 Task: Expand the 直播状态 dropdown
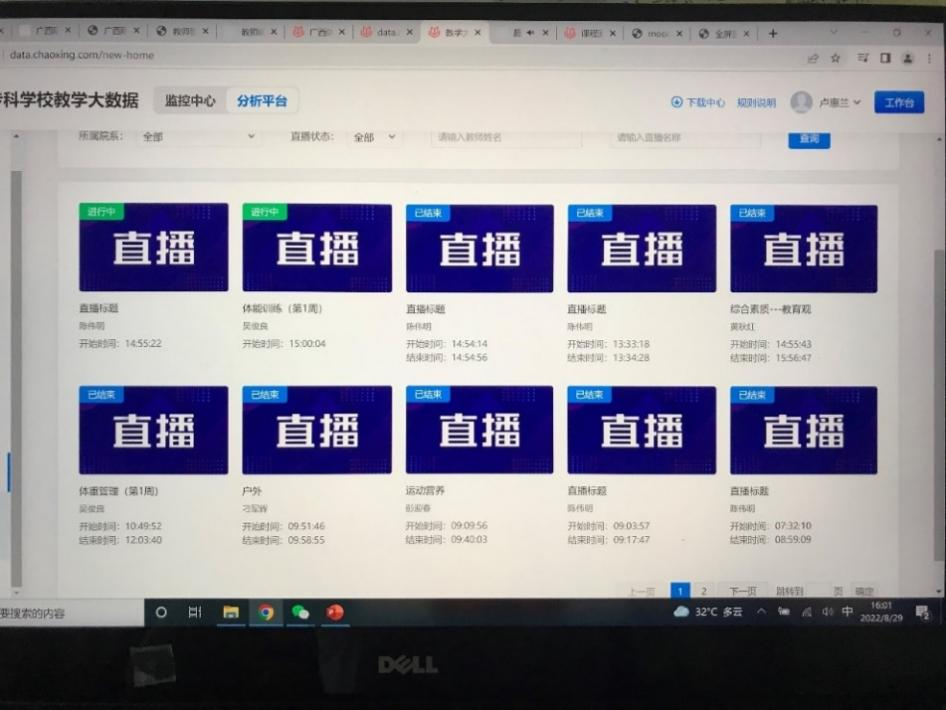[374, 137]
